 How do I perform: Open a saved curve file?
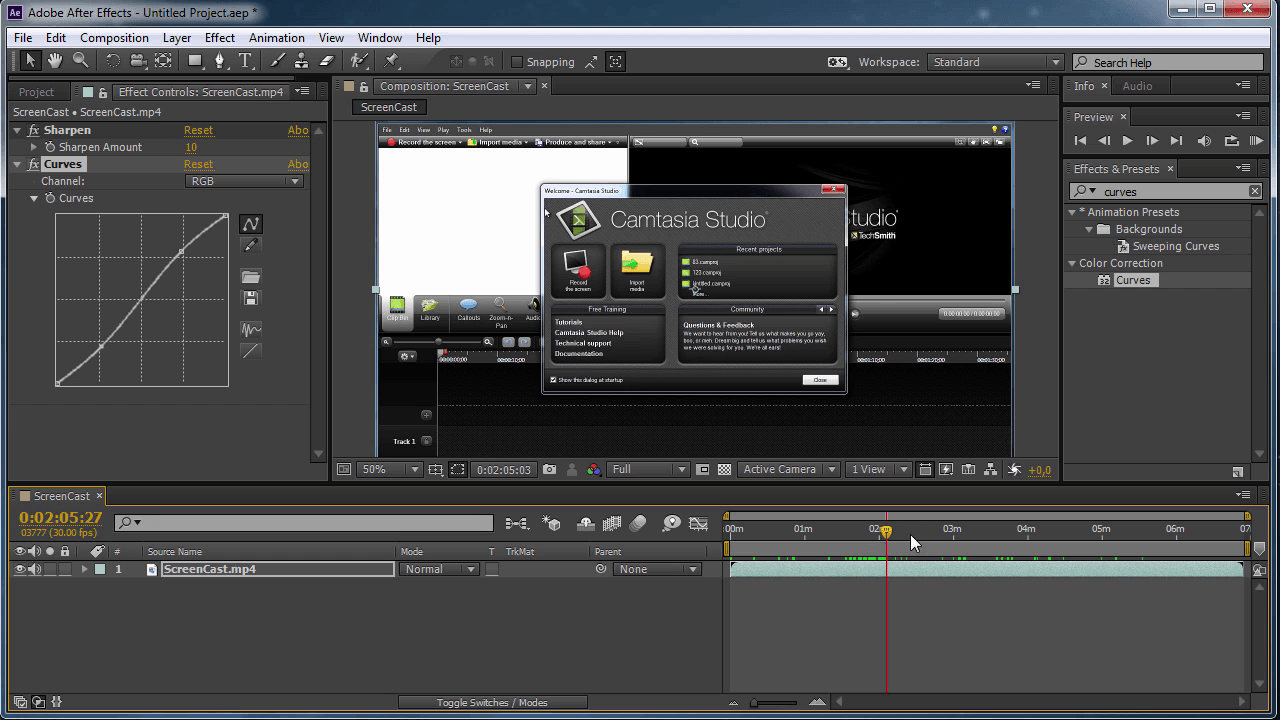coord(251,277)
